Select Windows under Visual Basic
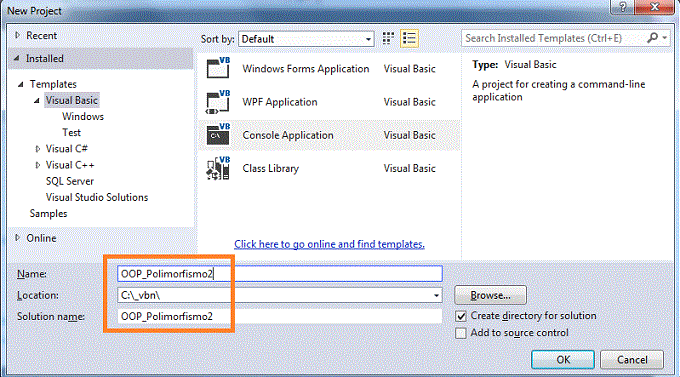Viewport: 680px width, 377px height. [83, 117]
